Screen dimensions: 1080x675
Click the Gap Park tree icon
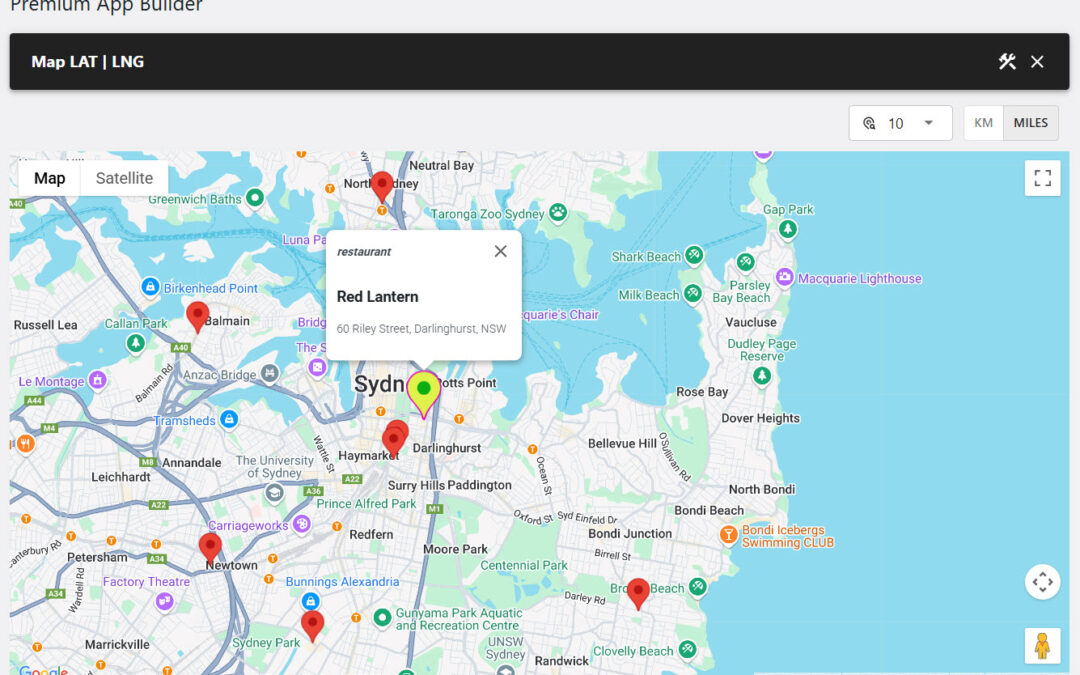[x=788, y=229]
